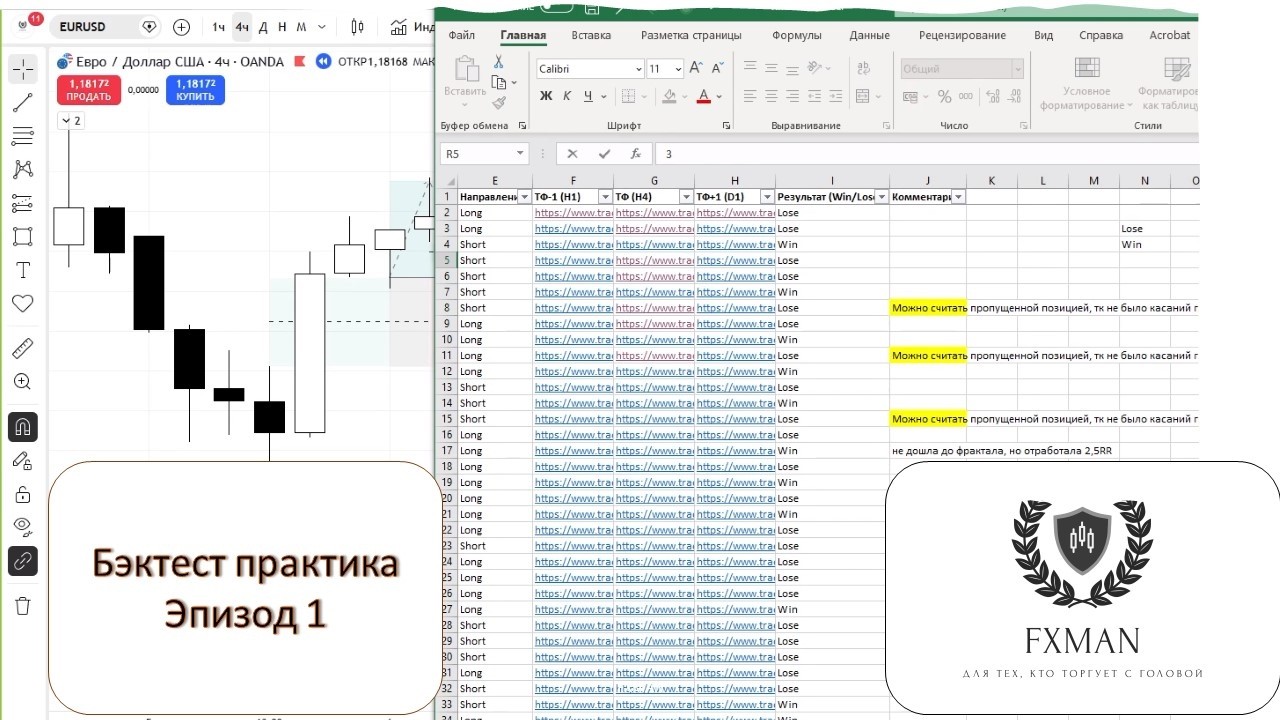Toggle the chain-link drawing sync icon in sidebar
The image size is (1280, 720).
click(x=23, y=561)
